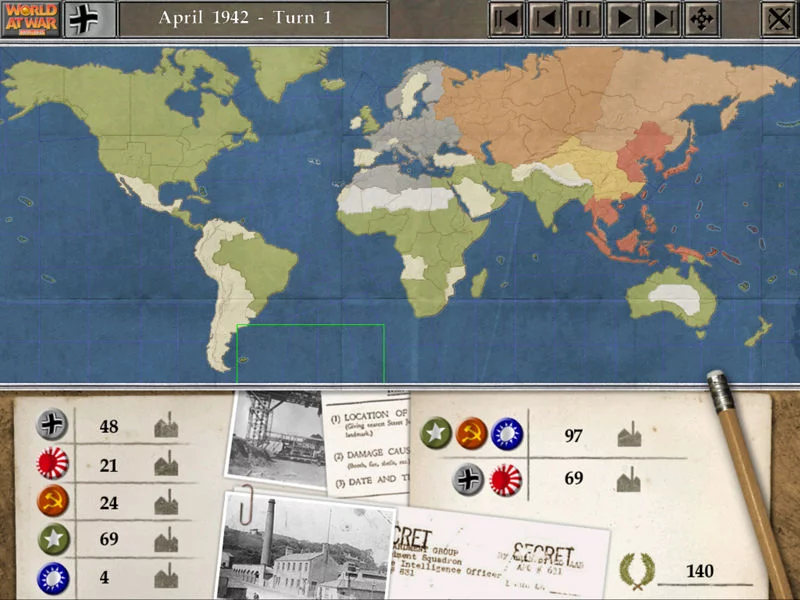Image resolution: width=800 pixels, height=600 pixels.
Task: Click Japan home islands on the map
Action: (682, 162)
